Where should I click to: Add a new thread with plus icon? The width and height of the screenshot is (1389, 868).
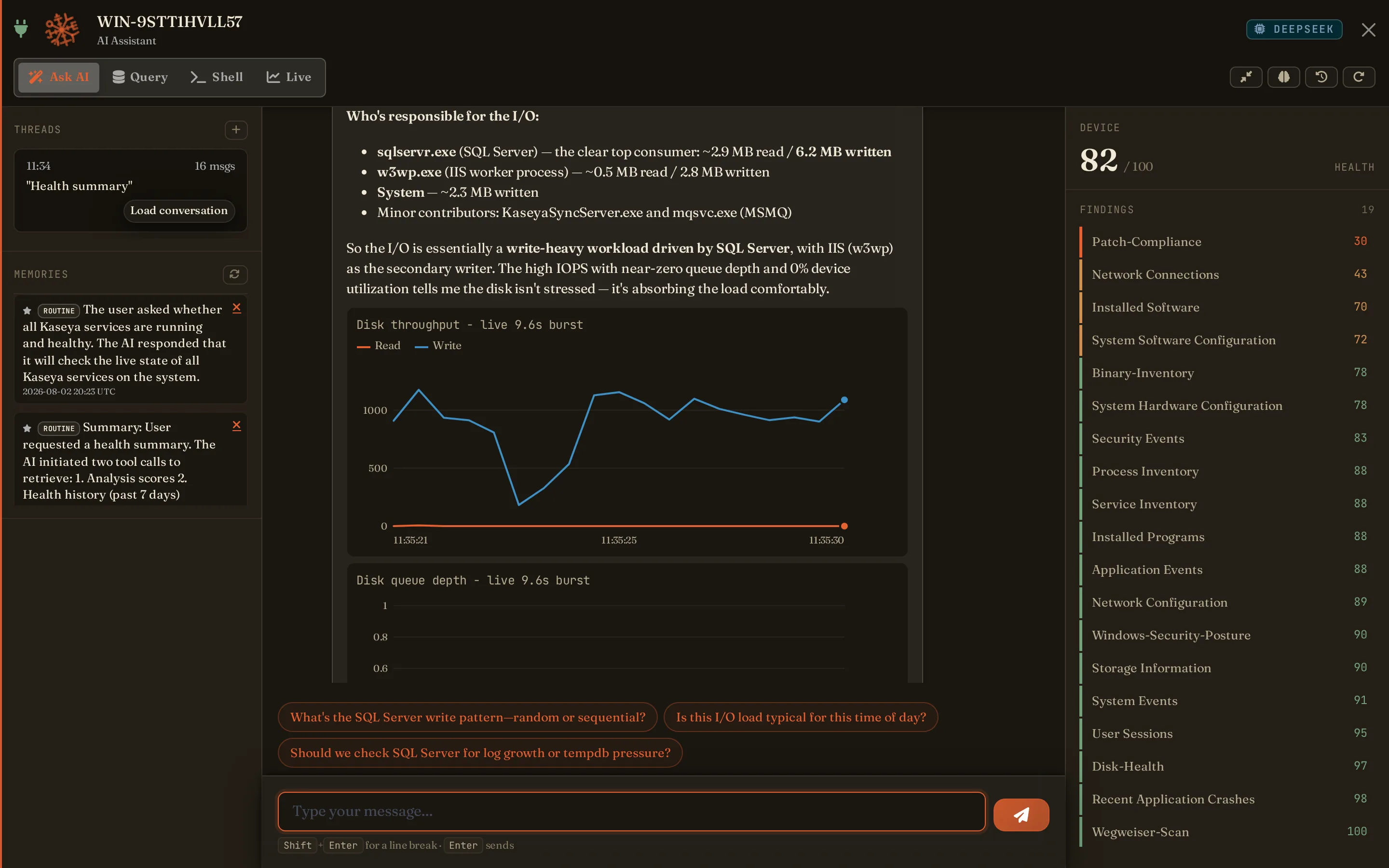(236, 130)
